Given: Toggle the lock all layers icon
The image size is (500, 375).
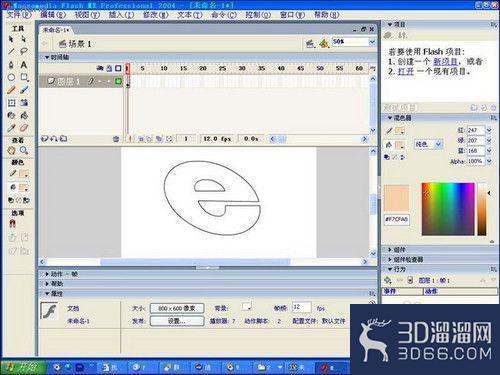Looking at the screenshot, I should [x=109, y=68].
